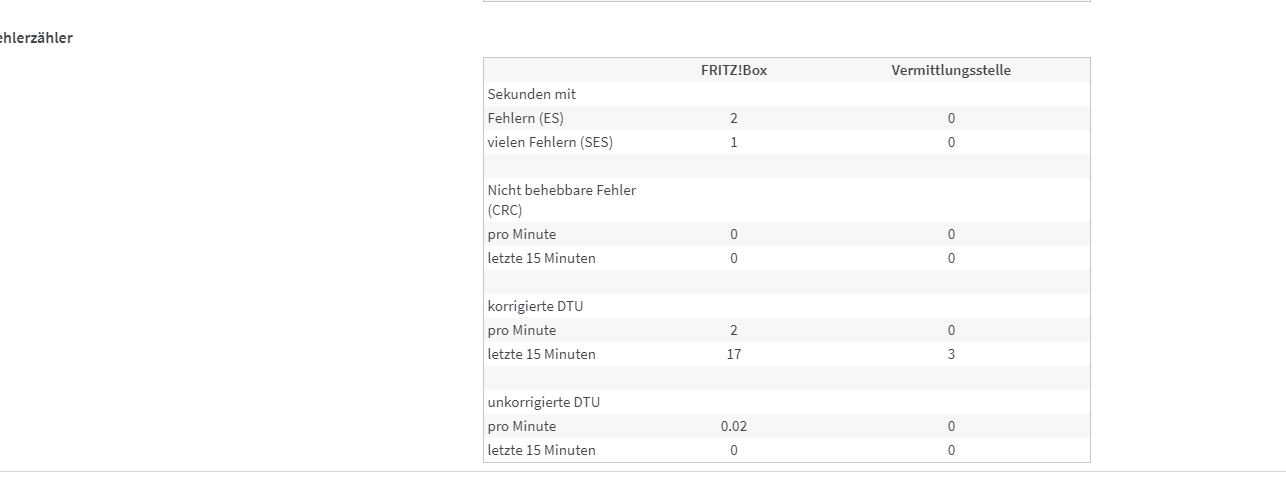Click FRITZ!Box SES value 1

click(x=734, y=142)
